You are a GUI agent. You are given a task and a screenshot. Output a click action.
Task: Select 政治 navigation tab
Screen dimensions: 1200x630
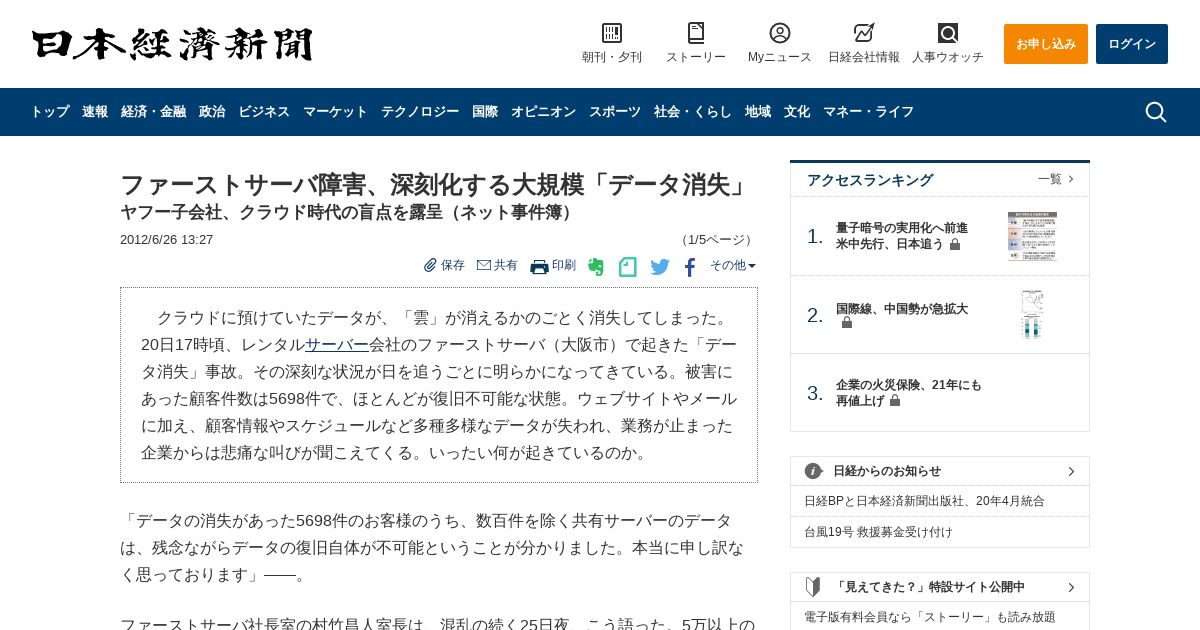point(212,112)
